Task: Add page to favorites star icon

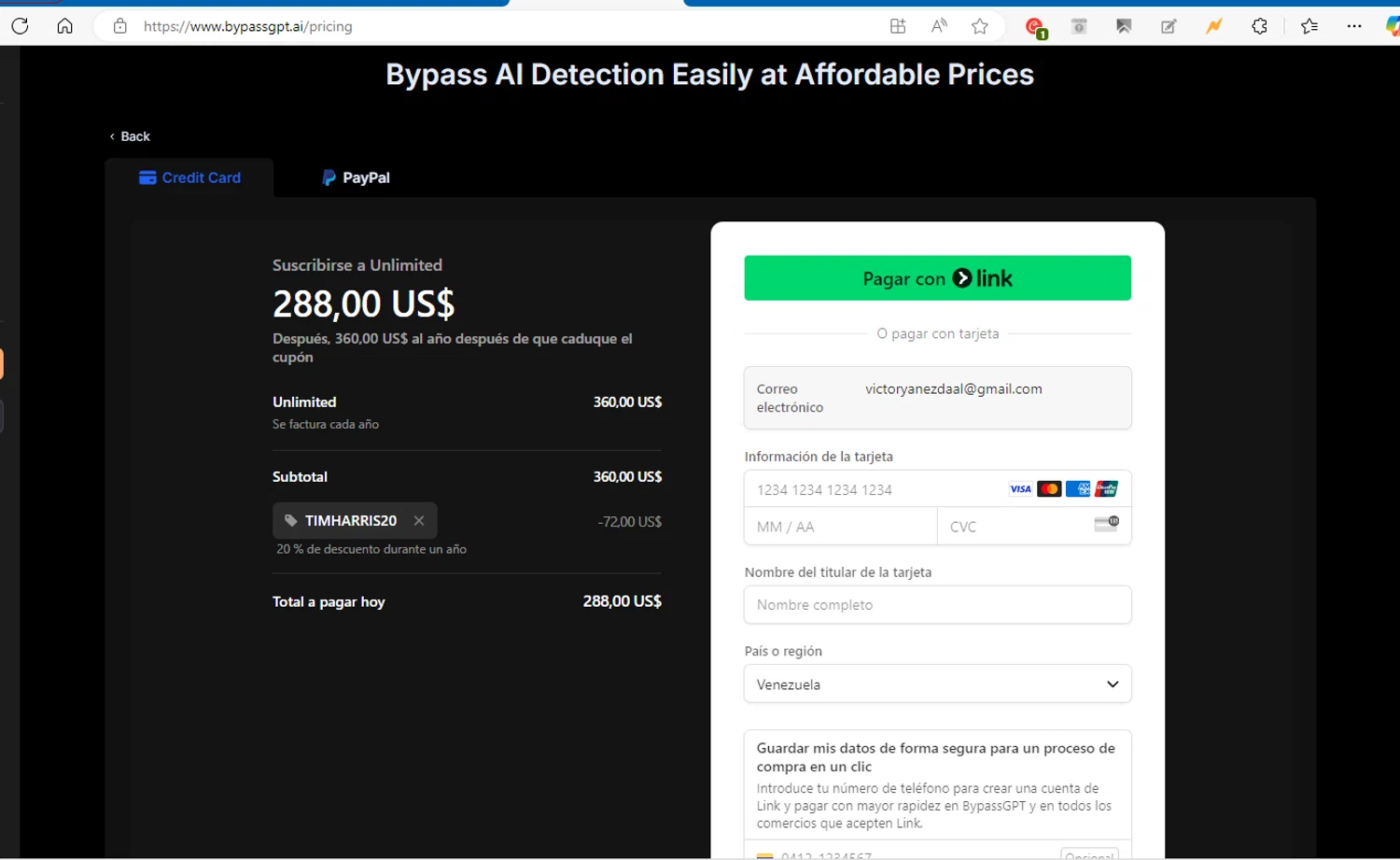Action: pos(980,26)
